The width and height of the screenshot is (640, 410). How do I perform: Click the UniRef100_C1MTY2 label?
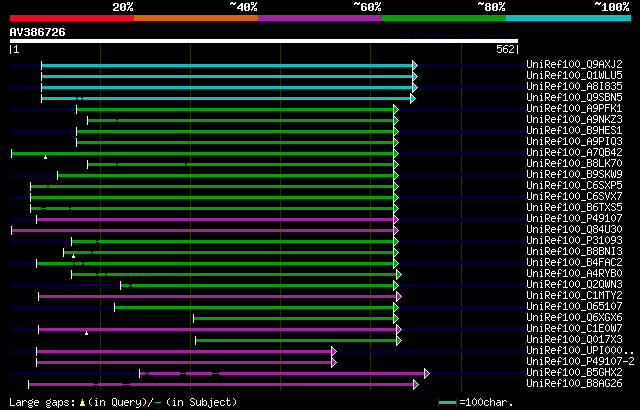[x=574, y=296]
